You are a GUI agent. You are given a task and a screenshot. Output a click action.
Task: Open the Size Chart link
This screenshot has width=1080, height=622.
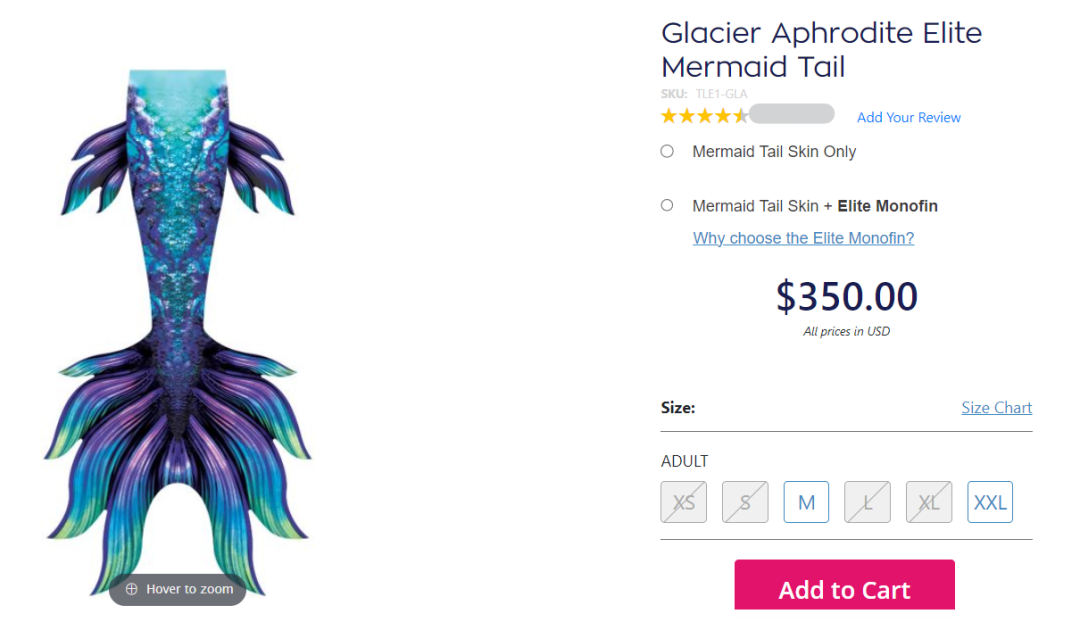[997, 408]
